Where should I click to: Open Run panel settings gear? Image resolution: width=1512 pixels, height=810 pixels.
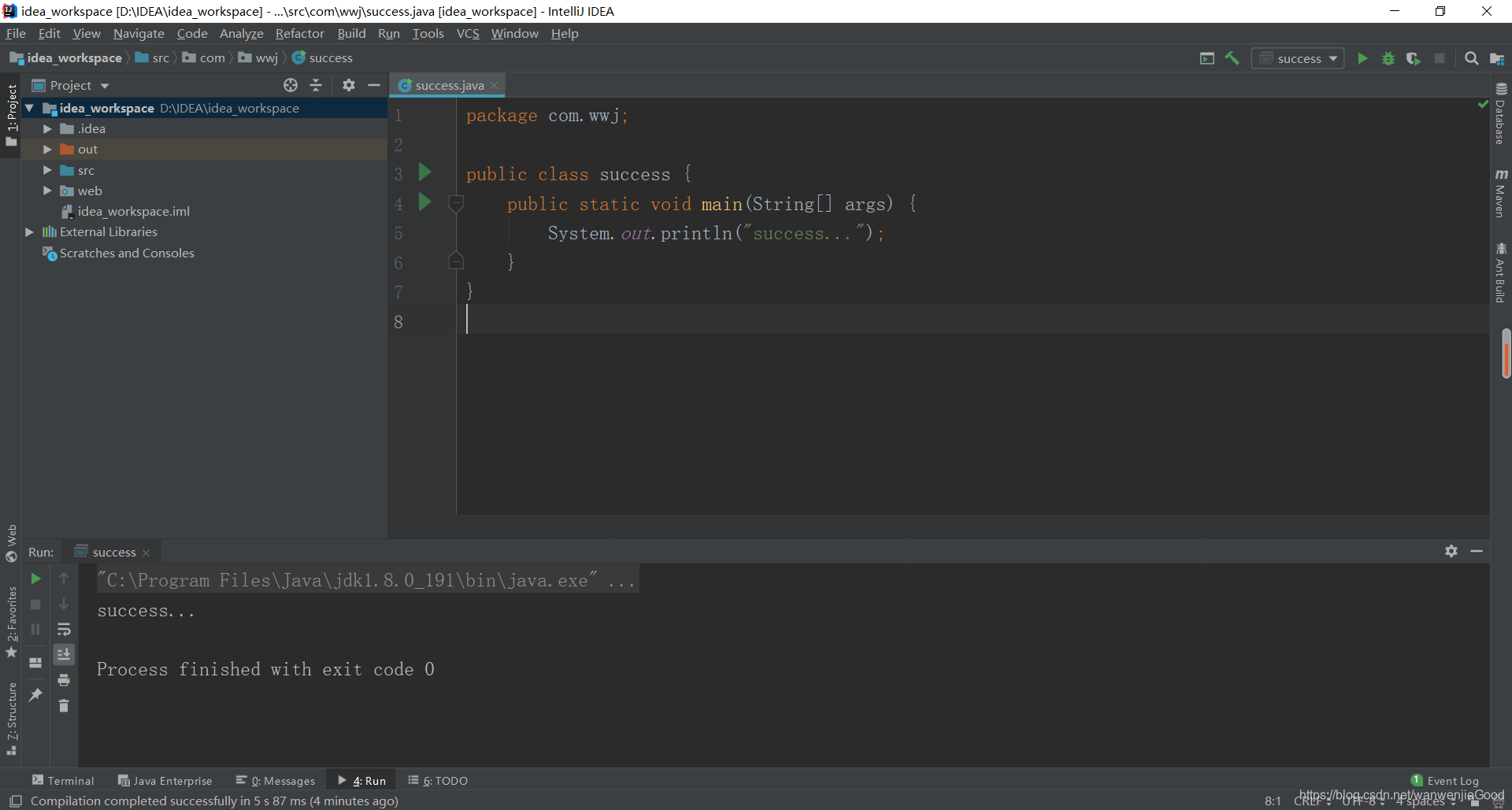(1451, 551)
